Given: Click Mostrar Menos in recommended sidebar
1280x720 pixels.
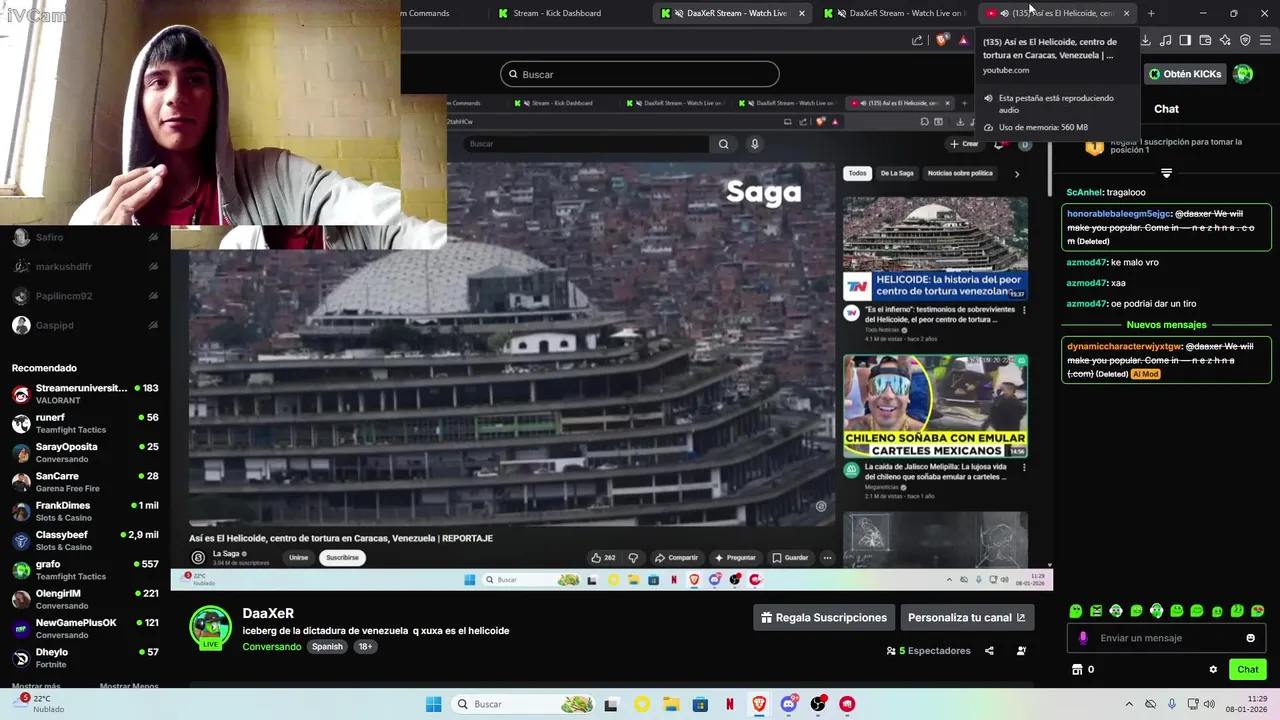Looking at the screenshot, I should [129, 686].
